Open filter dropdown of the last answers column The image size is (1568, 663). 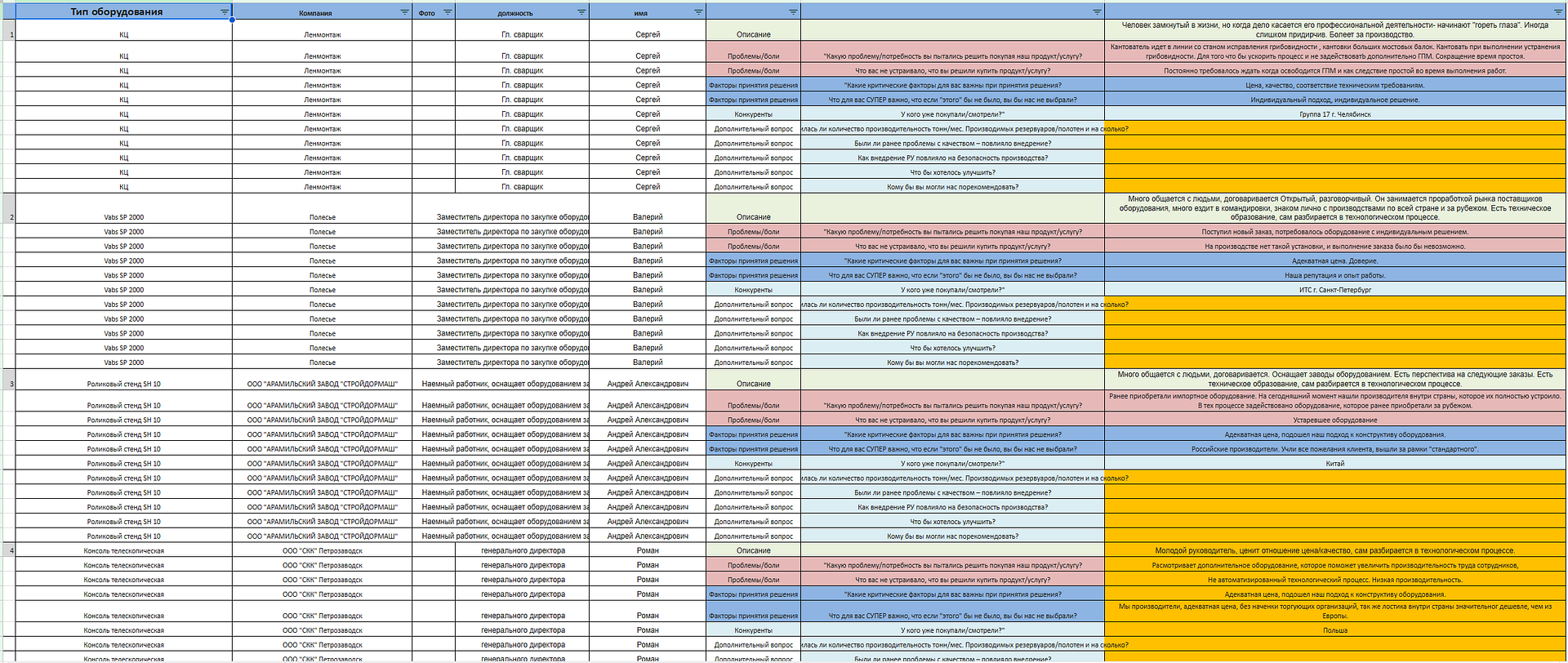(x=1557, y=12)
